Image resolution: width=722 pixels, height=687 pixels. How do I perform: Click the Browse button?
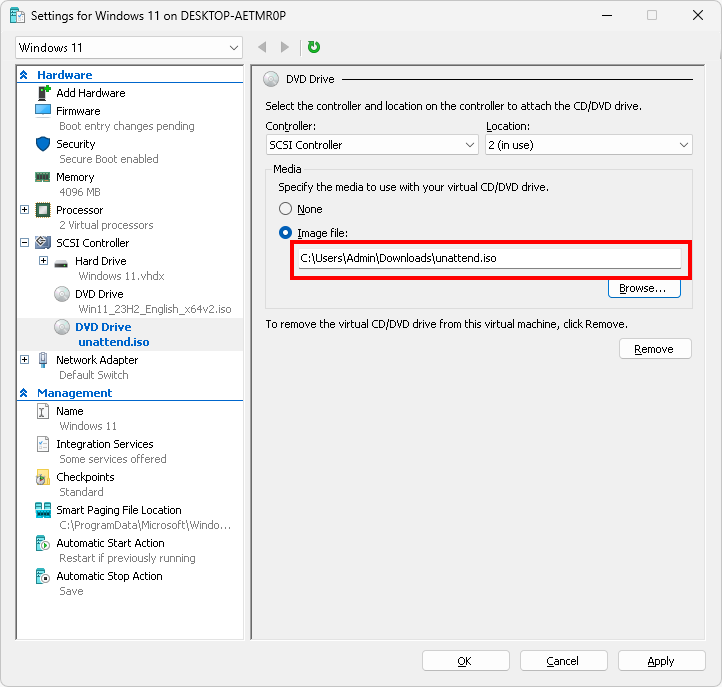[x=644, y=288]
